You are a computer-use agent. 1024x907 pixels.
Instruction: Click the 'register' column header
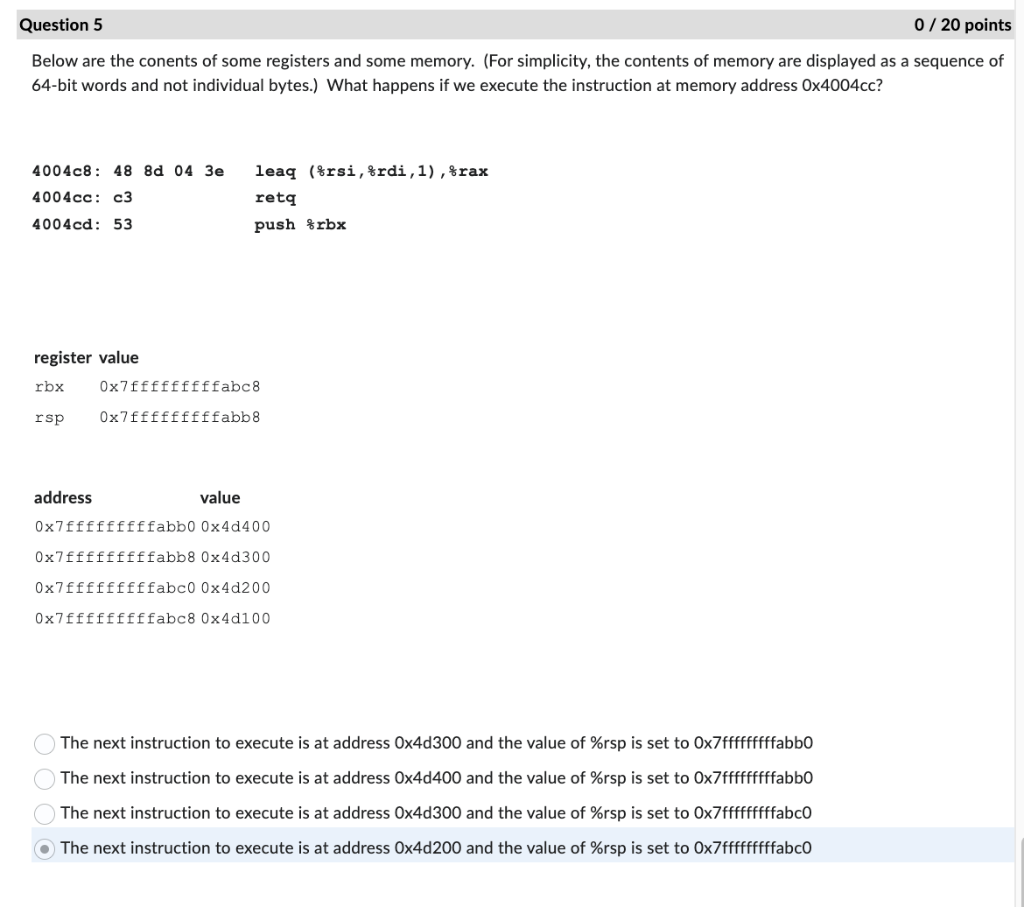(63, 358)
